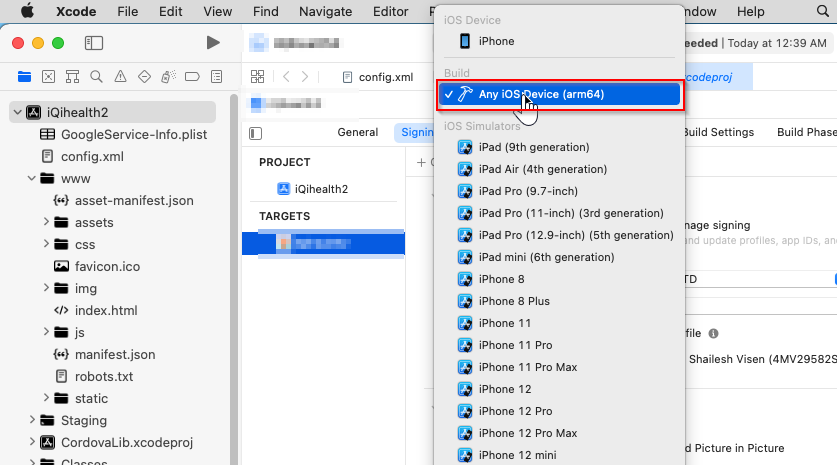Image resolution: width=837 pixels, height=465 pixels.
Task: Open the Issue navigator warning icon
Action: pos(121,77)
